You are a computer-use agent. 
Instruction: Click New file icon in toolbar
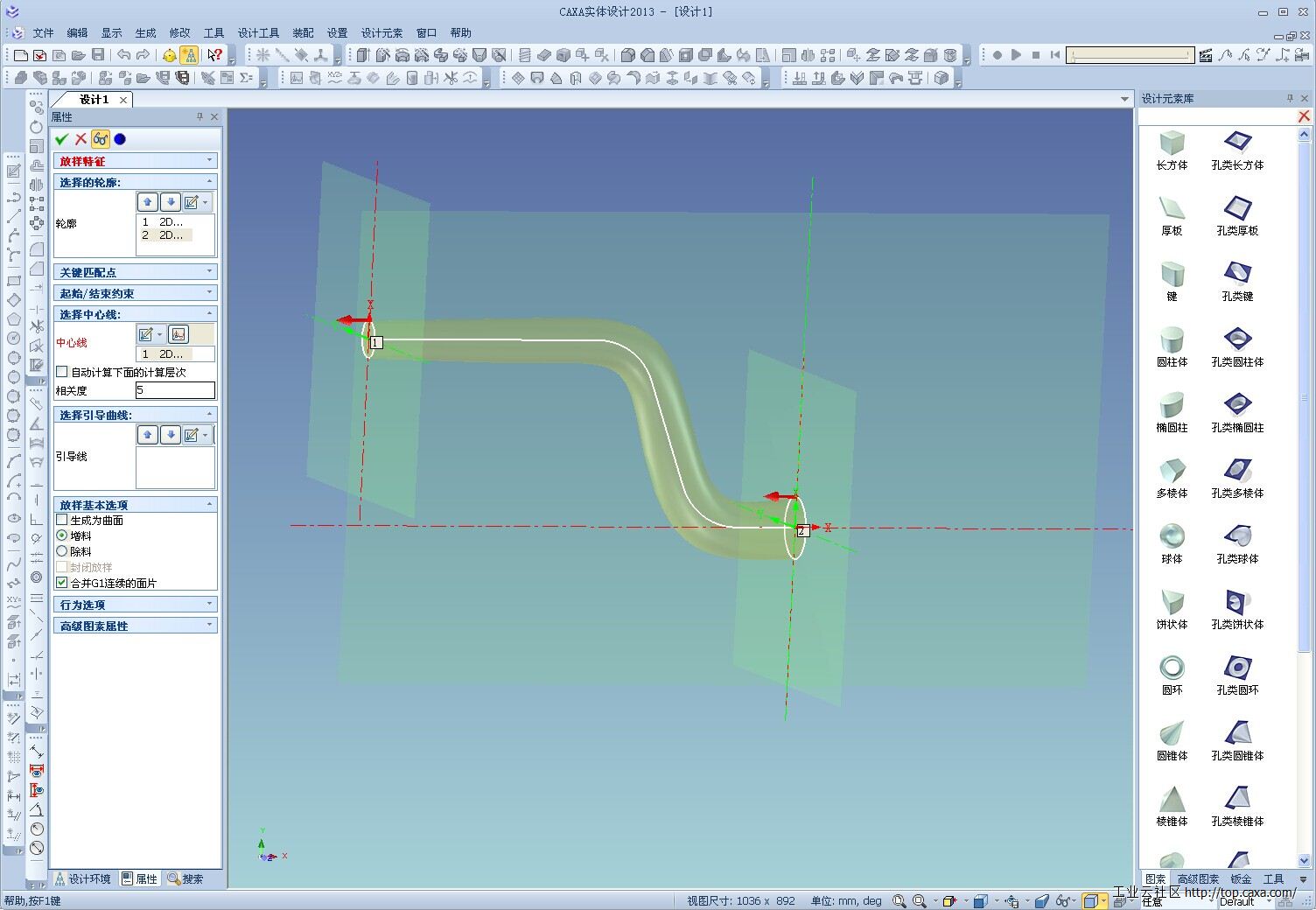pyautogui.click(x=21, y=55)
